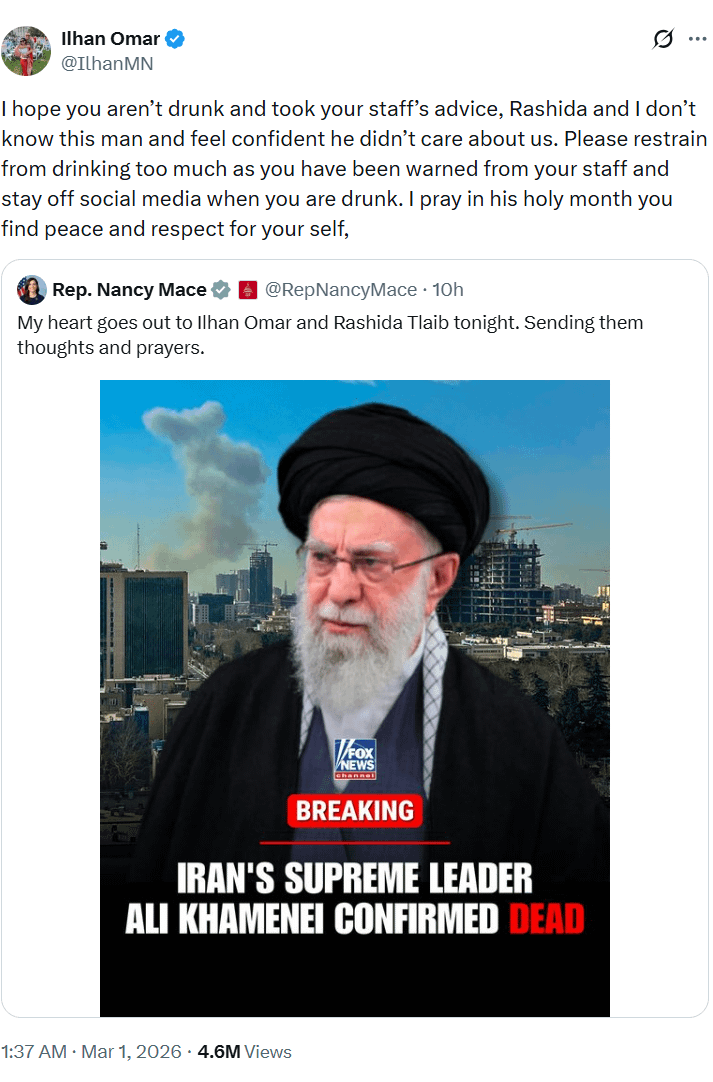Image resolution: width=713 pixels, height=1082 pixels.
Task: Click the Fox News logo in image
Action: click(x=355, y=759)
